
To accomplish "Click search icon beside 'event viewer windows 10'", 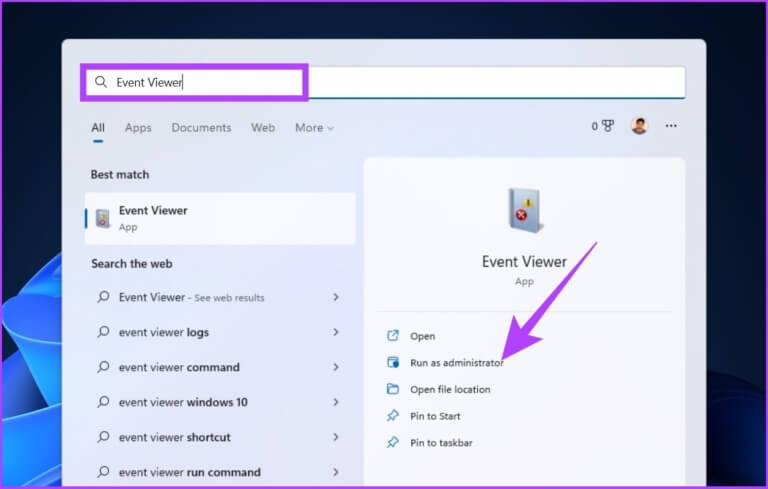I will click(x=103, y=402).
